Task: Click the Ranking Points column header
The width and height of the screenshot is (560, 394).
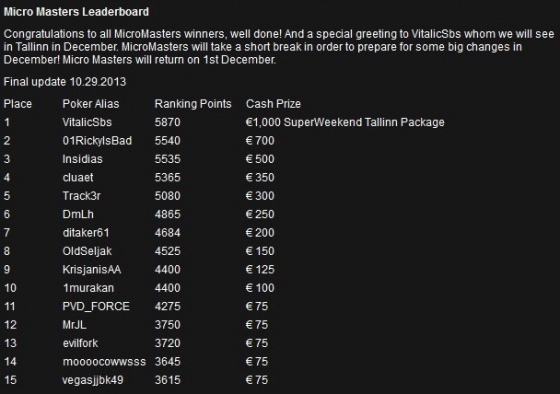Action: tap(193, 104)
